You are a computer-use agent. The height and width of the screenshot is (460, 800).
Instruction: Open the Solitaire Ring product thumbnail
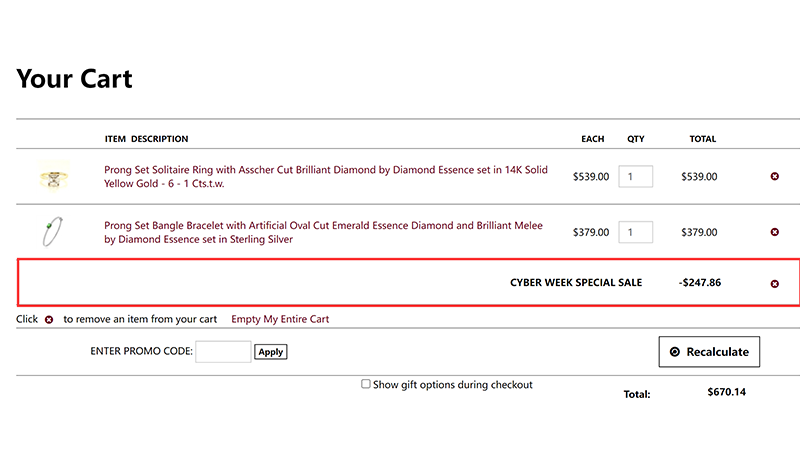point(53,177)
